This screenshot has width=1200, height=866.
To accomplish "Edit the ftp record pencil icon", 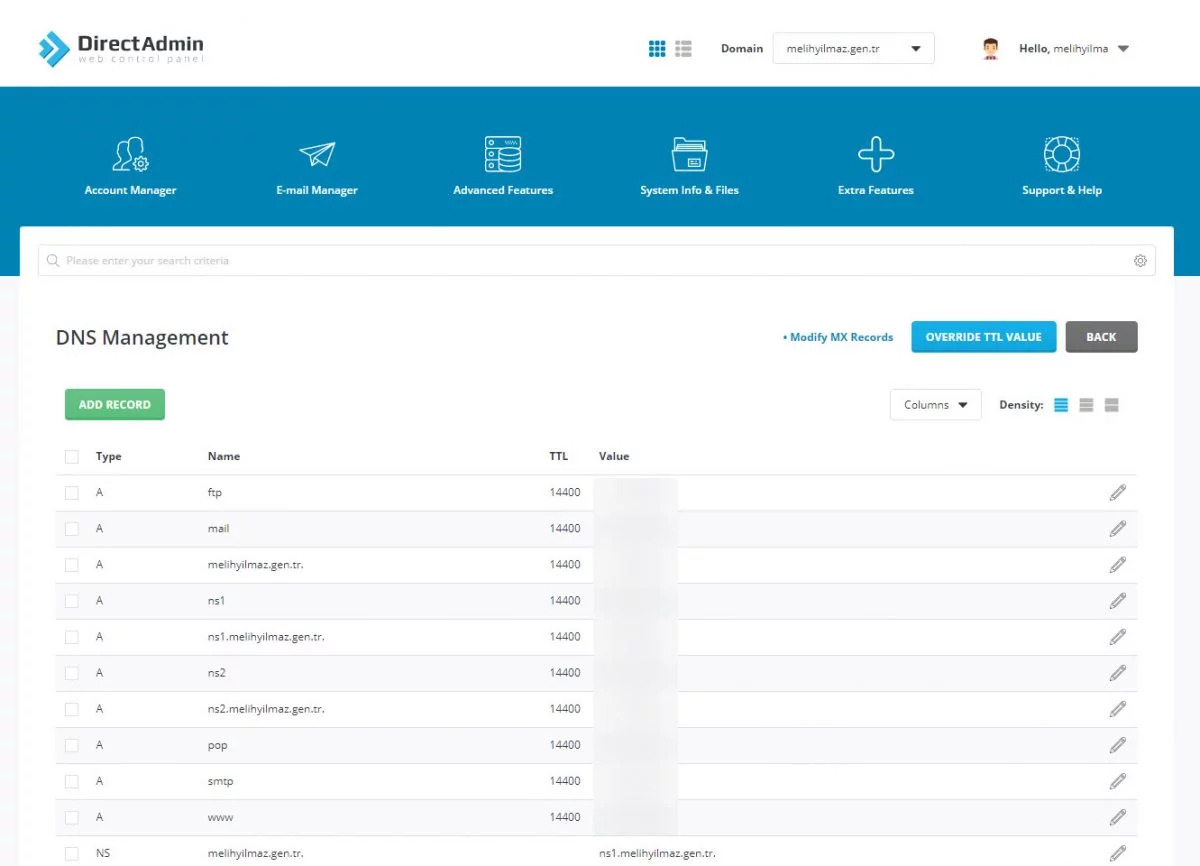I will pyautogui.click(x=1118, y=492).
